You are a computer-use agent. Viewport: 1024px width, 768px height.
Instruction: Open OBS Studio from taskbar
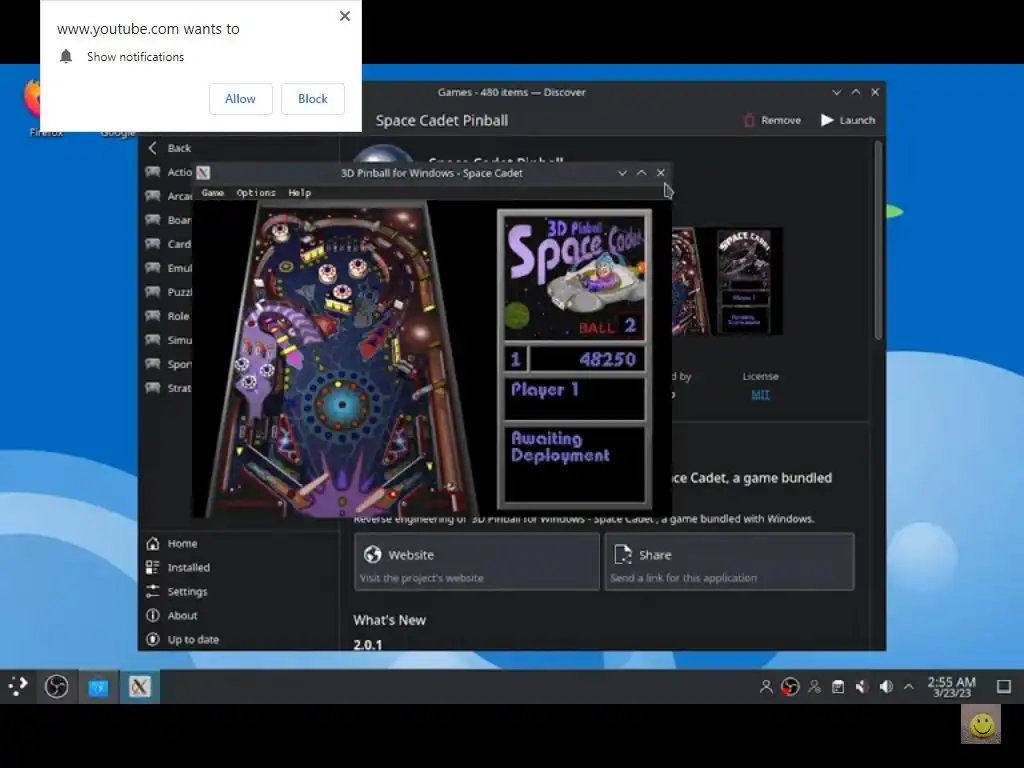(x=57, y=686)
